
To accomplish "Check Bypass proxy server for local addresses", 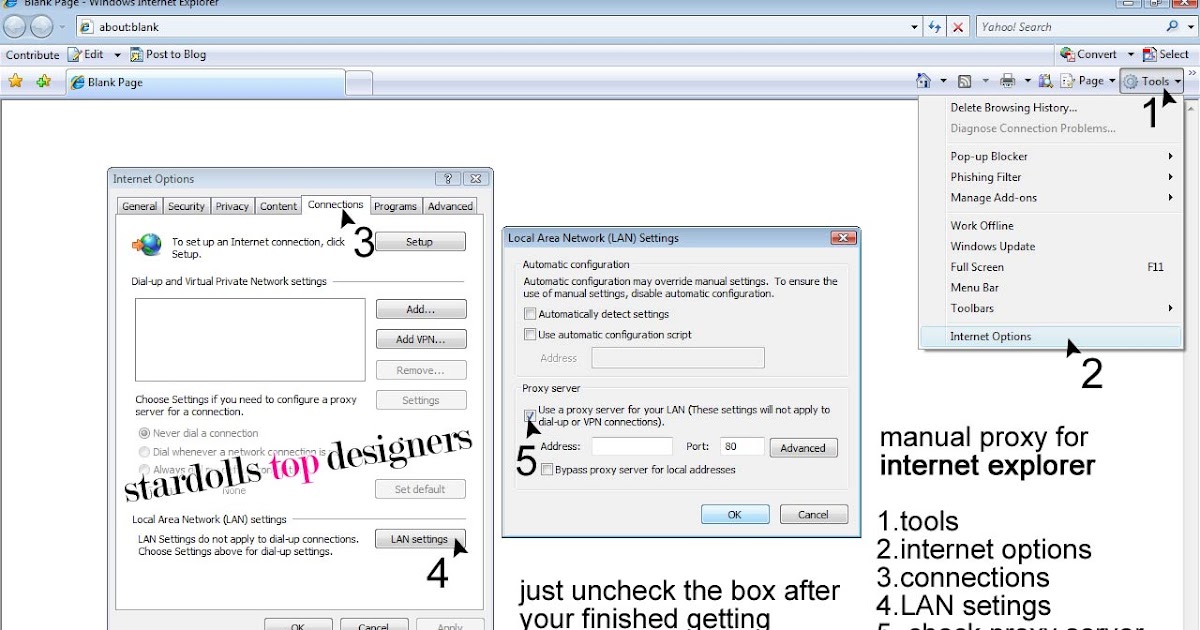I will 546,469.
